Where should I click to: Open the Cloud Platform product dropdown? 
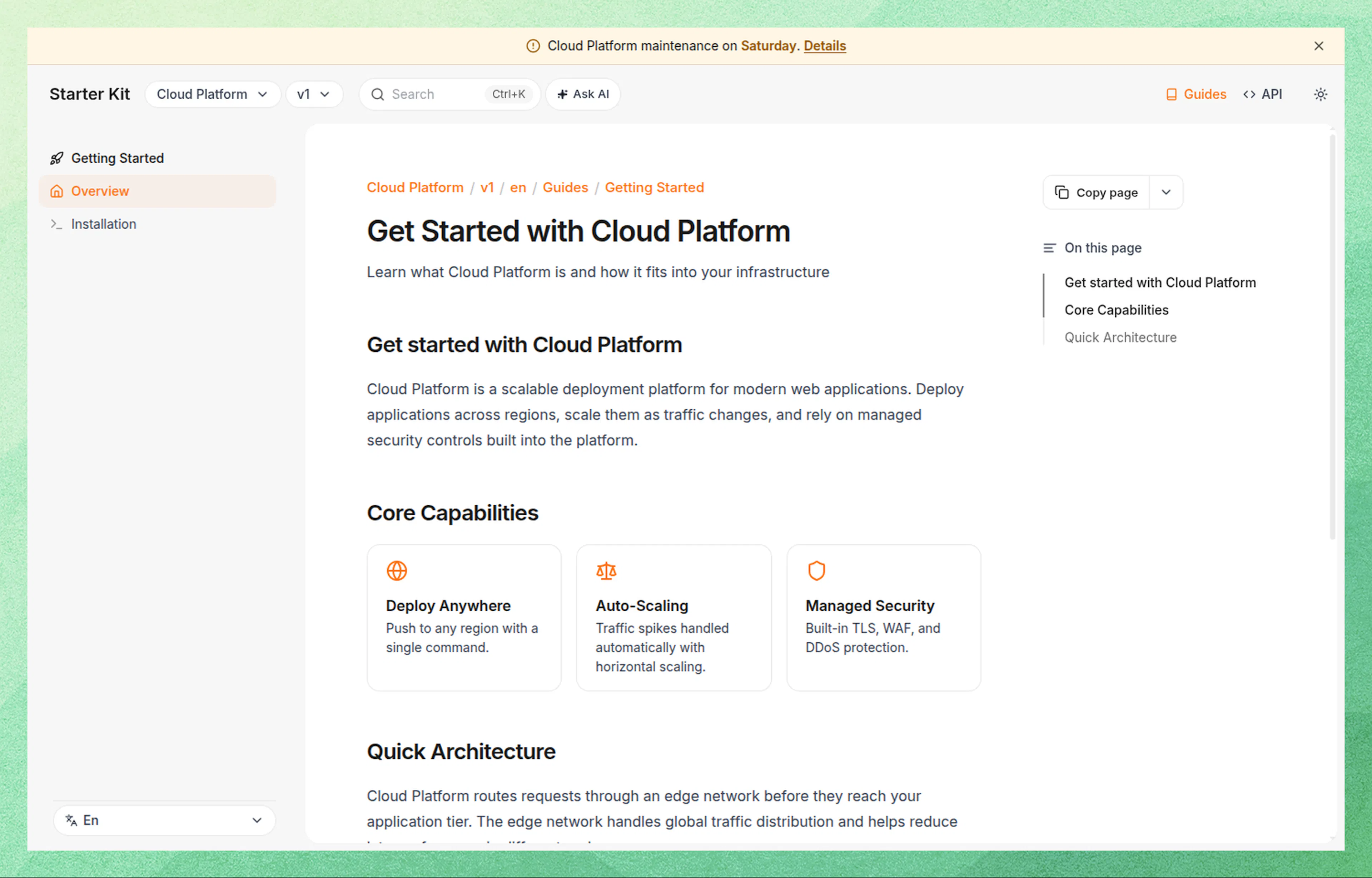[x=212, y=94]
